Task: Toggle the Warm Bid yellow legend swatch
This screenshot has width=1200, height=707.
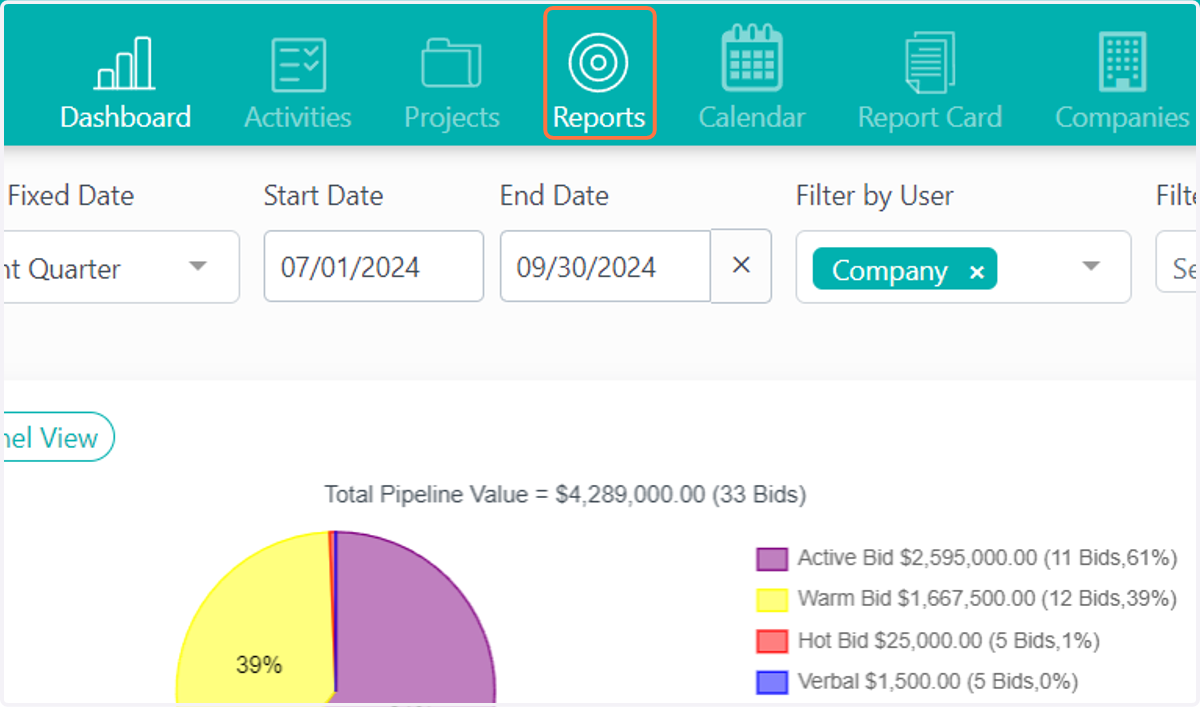Action: 773,600
